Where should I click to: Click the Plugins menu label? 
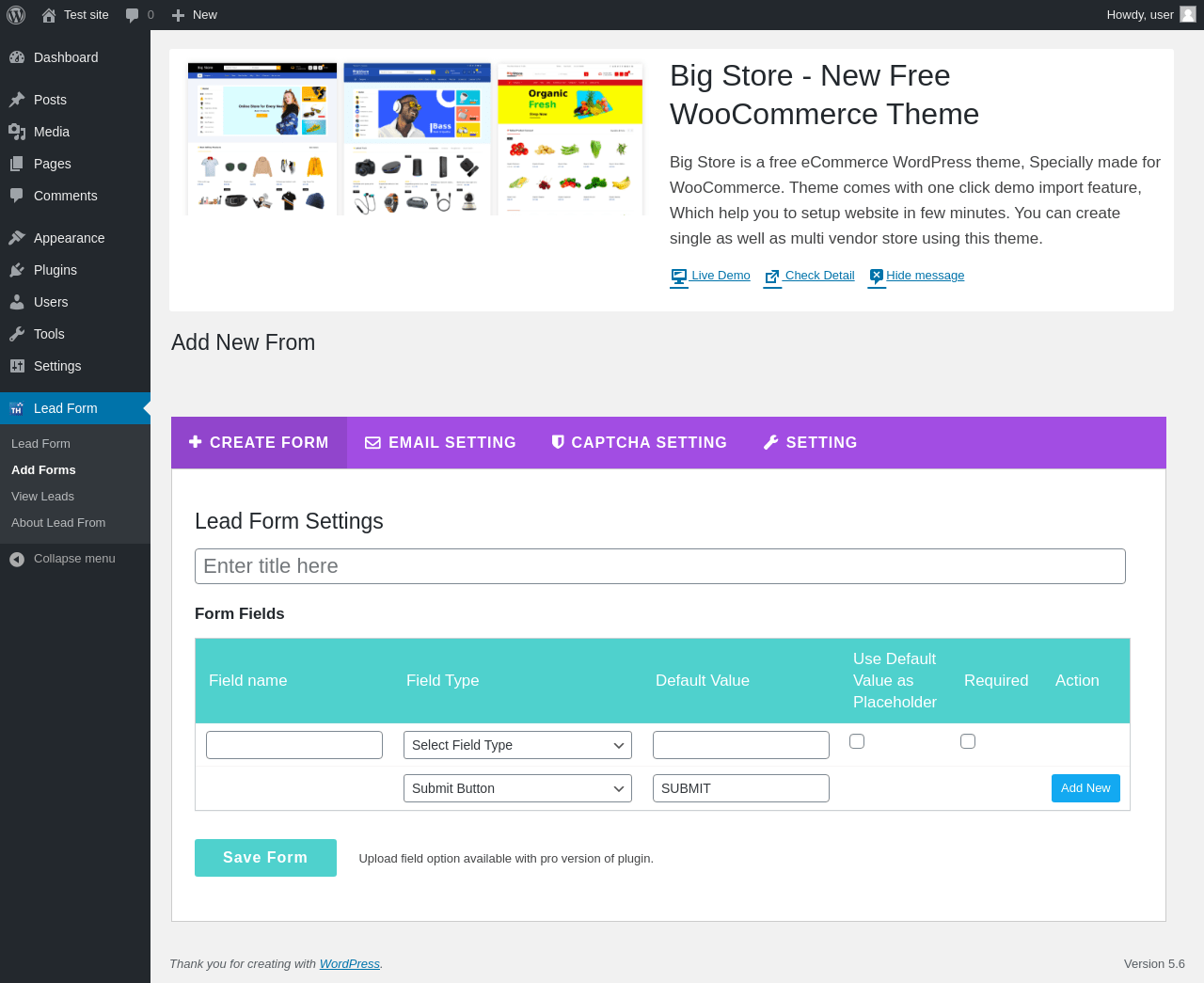click(x=55, y=270)
